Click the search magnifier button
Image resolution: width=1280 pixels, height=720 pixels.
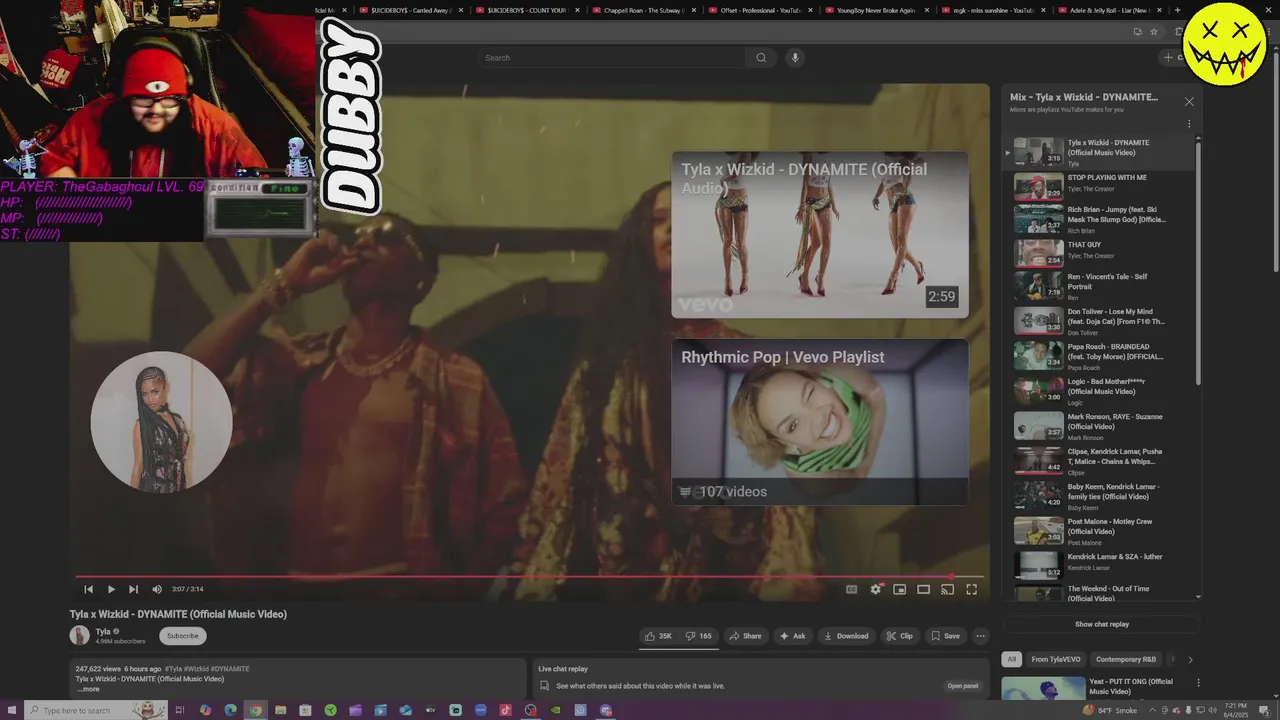761,58
